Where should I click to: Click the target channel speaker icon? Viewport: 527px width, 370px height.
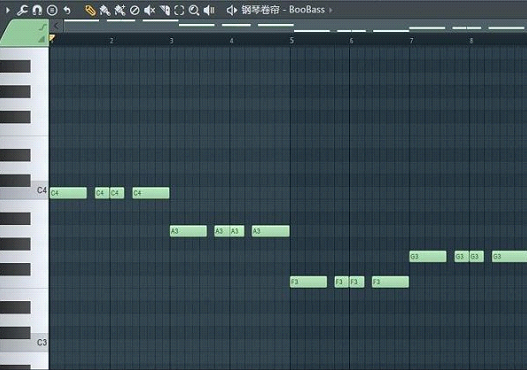[x=232, y=10]
